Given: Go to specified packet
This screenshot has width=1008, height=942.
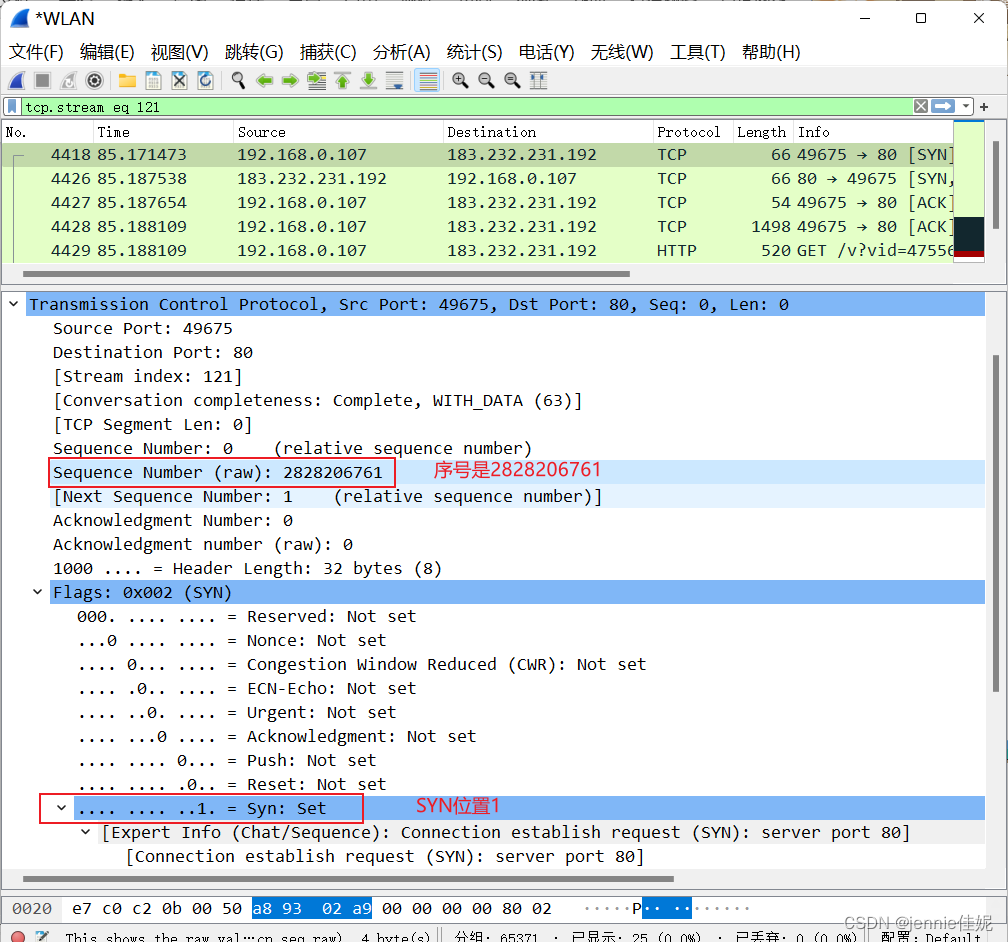Looking at the screenshot, I should point(316,80).
